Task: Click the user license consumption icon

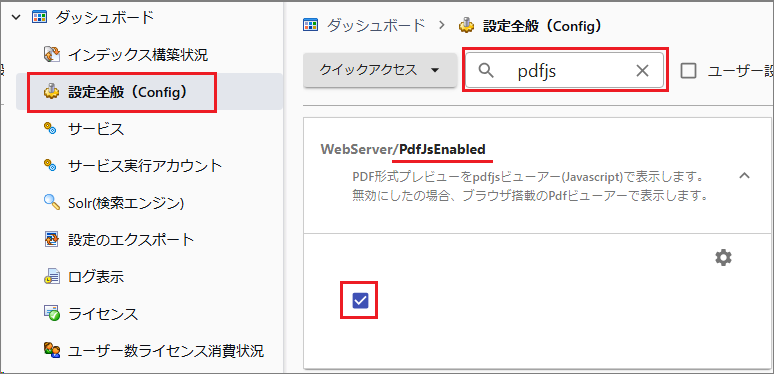Action: pyautogui.click(x=52, y=350)
